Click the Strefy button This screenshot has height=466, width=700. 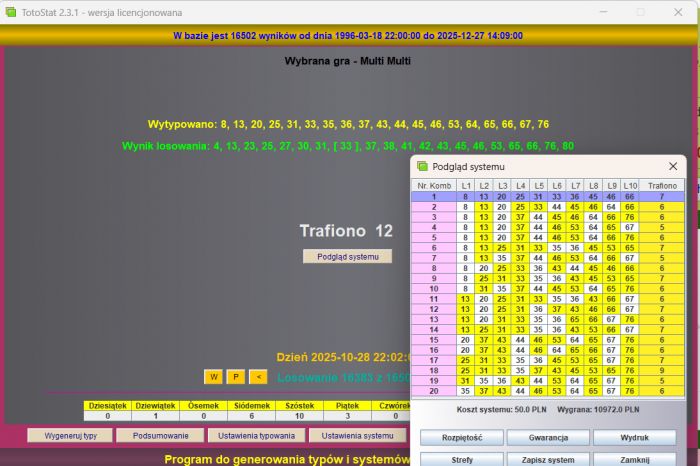pyautogui.click(x=462, y=459)
